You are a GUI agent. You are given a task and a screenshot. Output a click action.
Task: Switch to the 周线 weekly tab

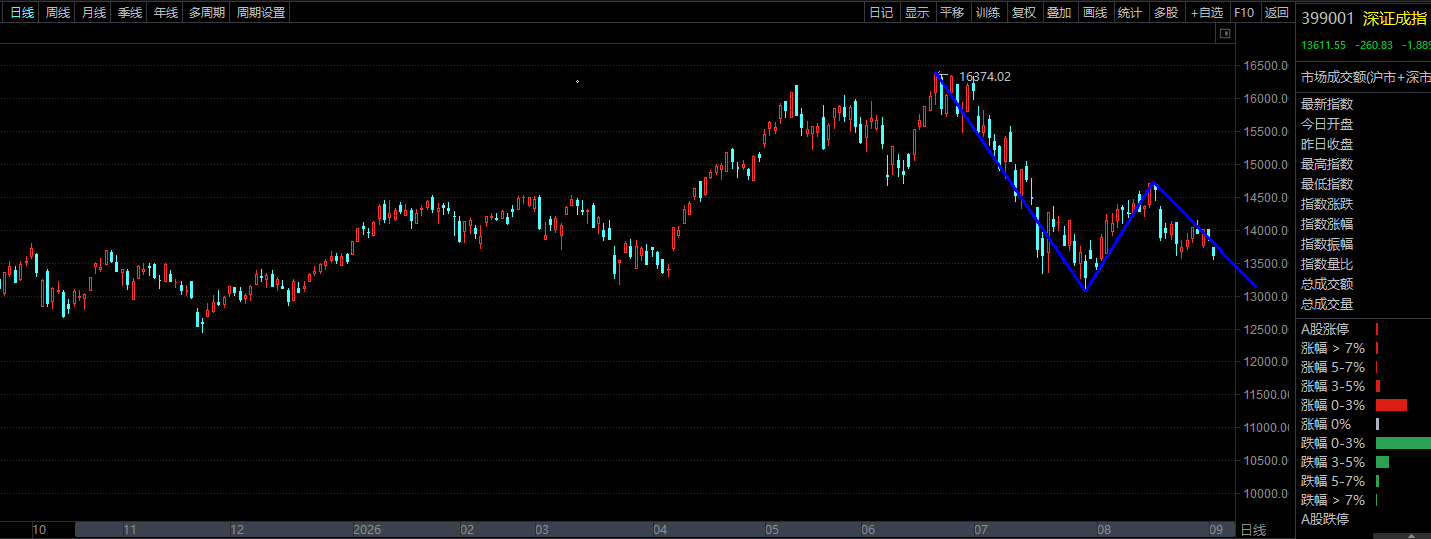(58, 13)
